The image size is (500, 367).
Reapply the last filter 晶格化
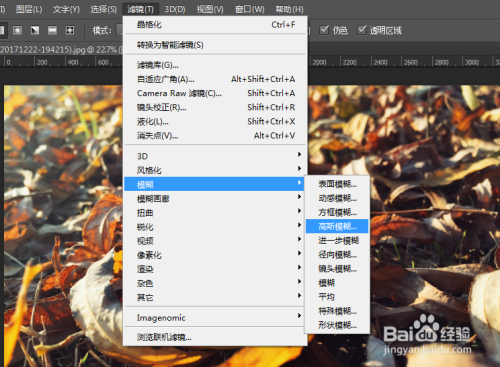(215, 25)
